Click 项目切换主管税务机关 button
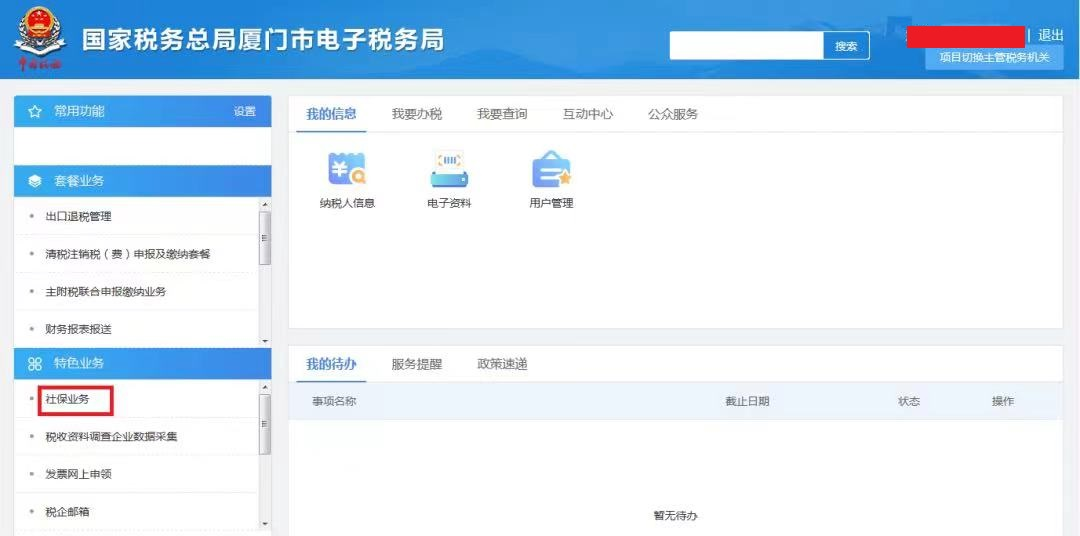 [994, 57]
